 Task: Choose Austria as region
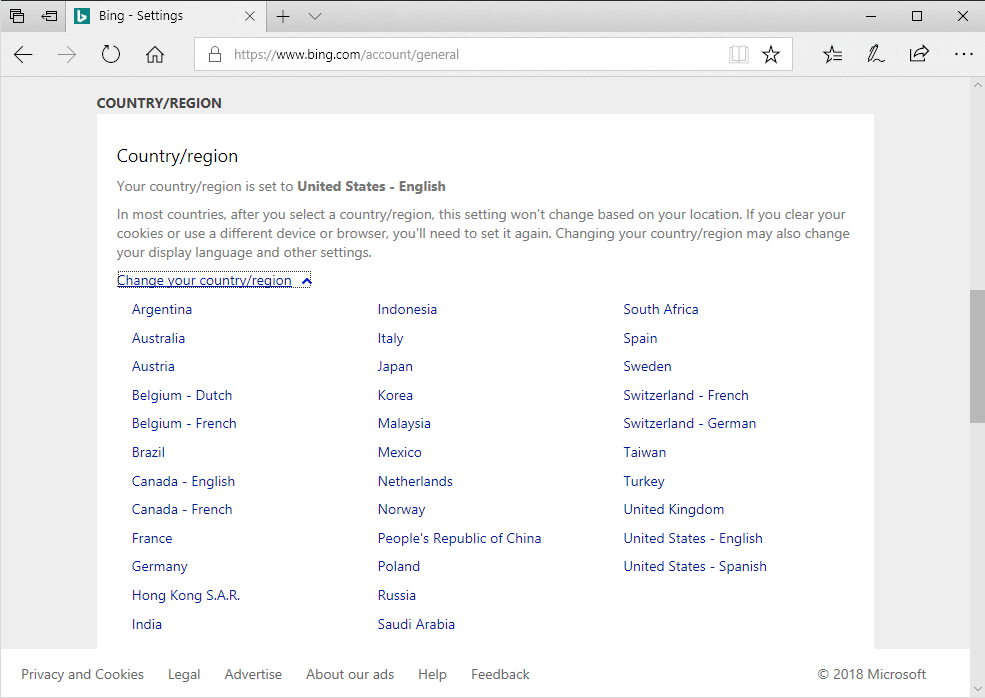(153, 366)
